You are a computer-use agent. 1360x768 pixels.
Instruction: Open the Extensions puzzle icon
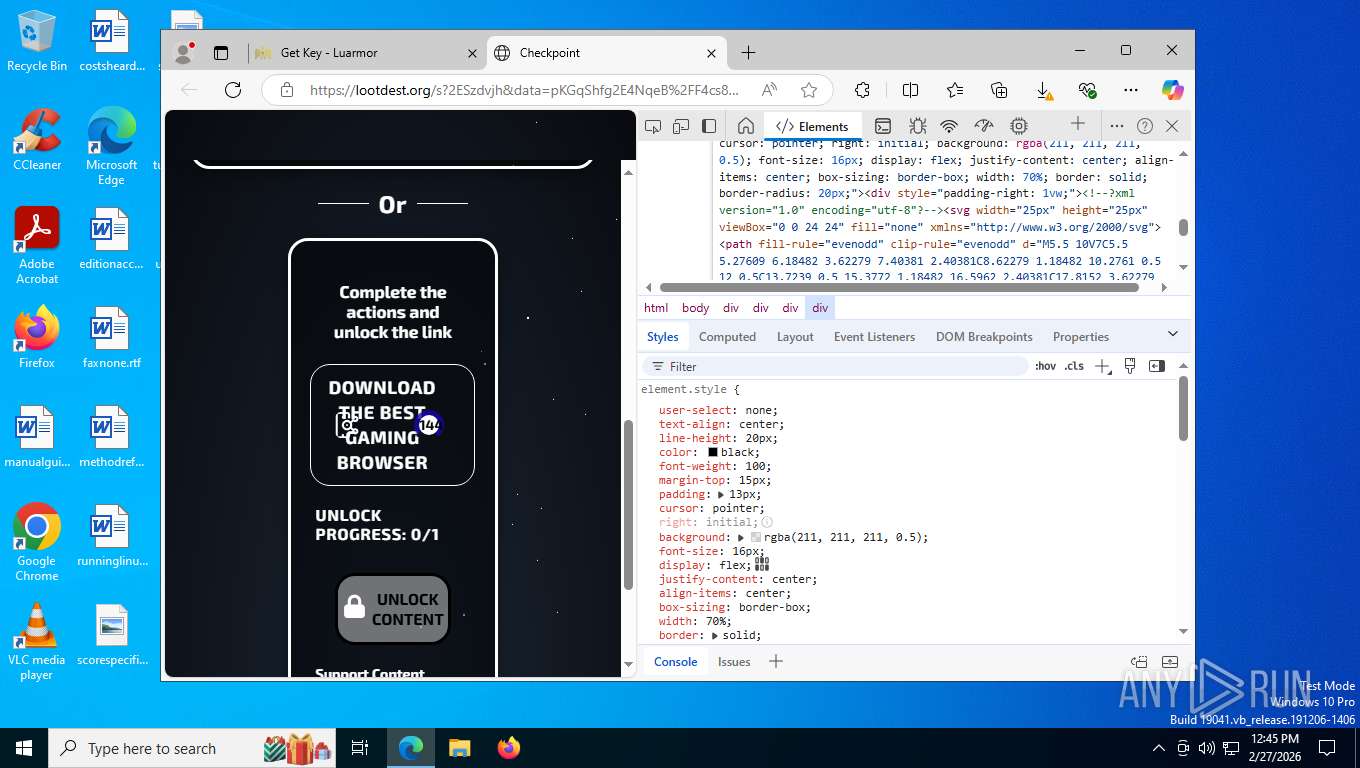[x=862, y=90]
